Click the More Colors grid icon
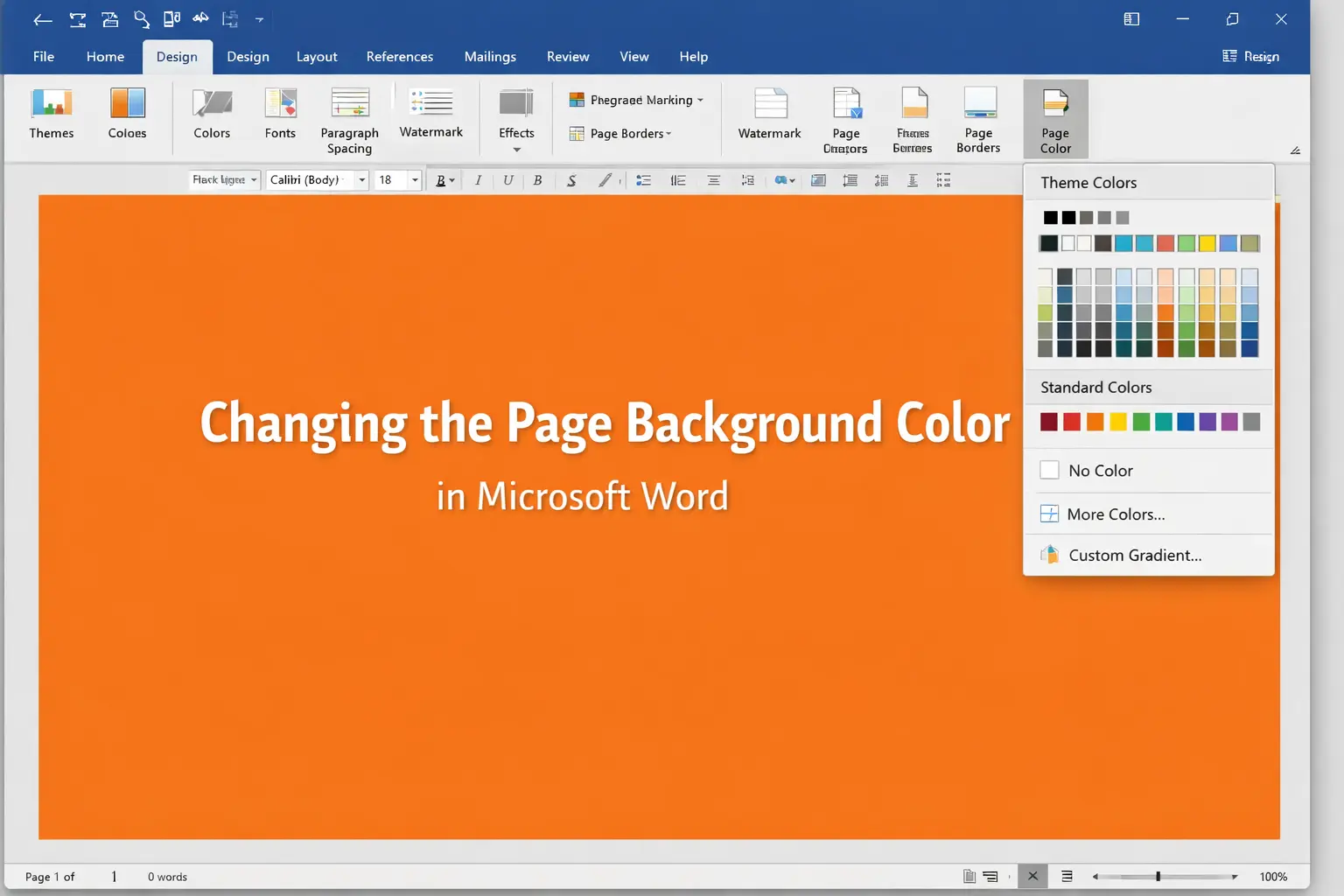The image size is (1344, 896). pyautogui.click(x=1049, y=514)
